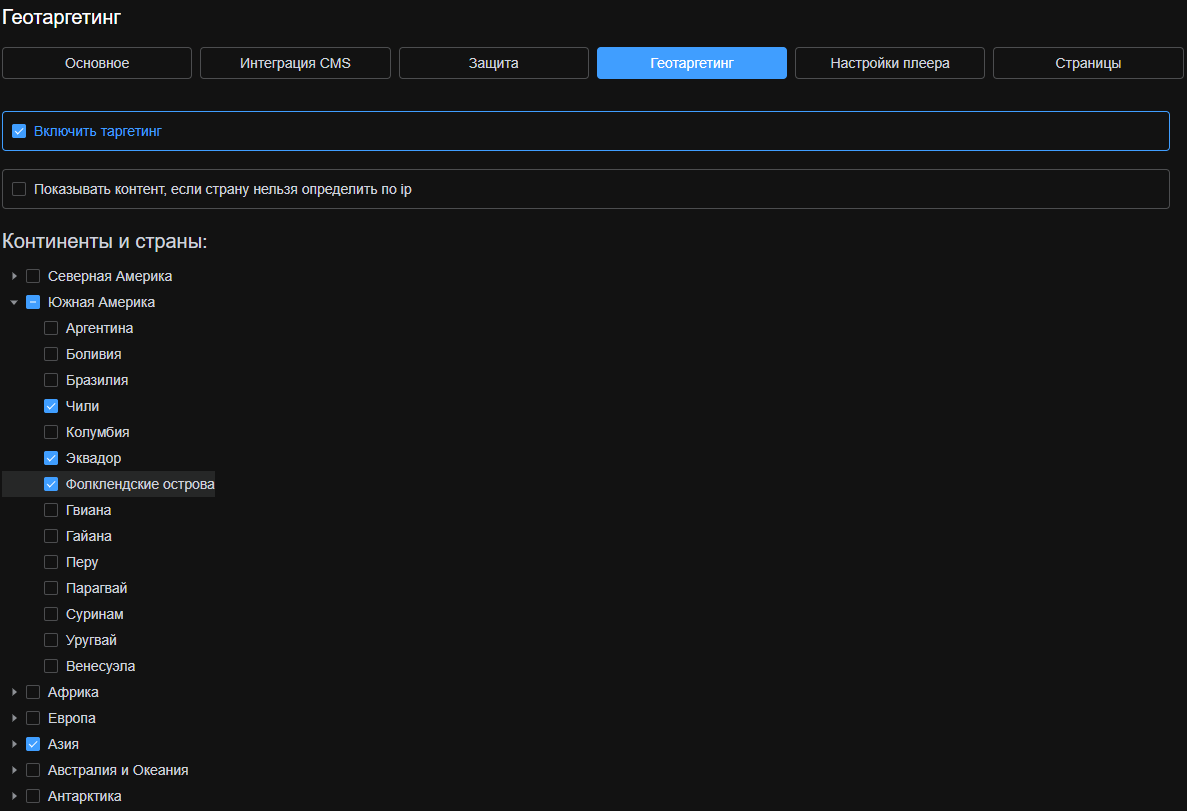Open the Основное tab

coord(97,63)
